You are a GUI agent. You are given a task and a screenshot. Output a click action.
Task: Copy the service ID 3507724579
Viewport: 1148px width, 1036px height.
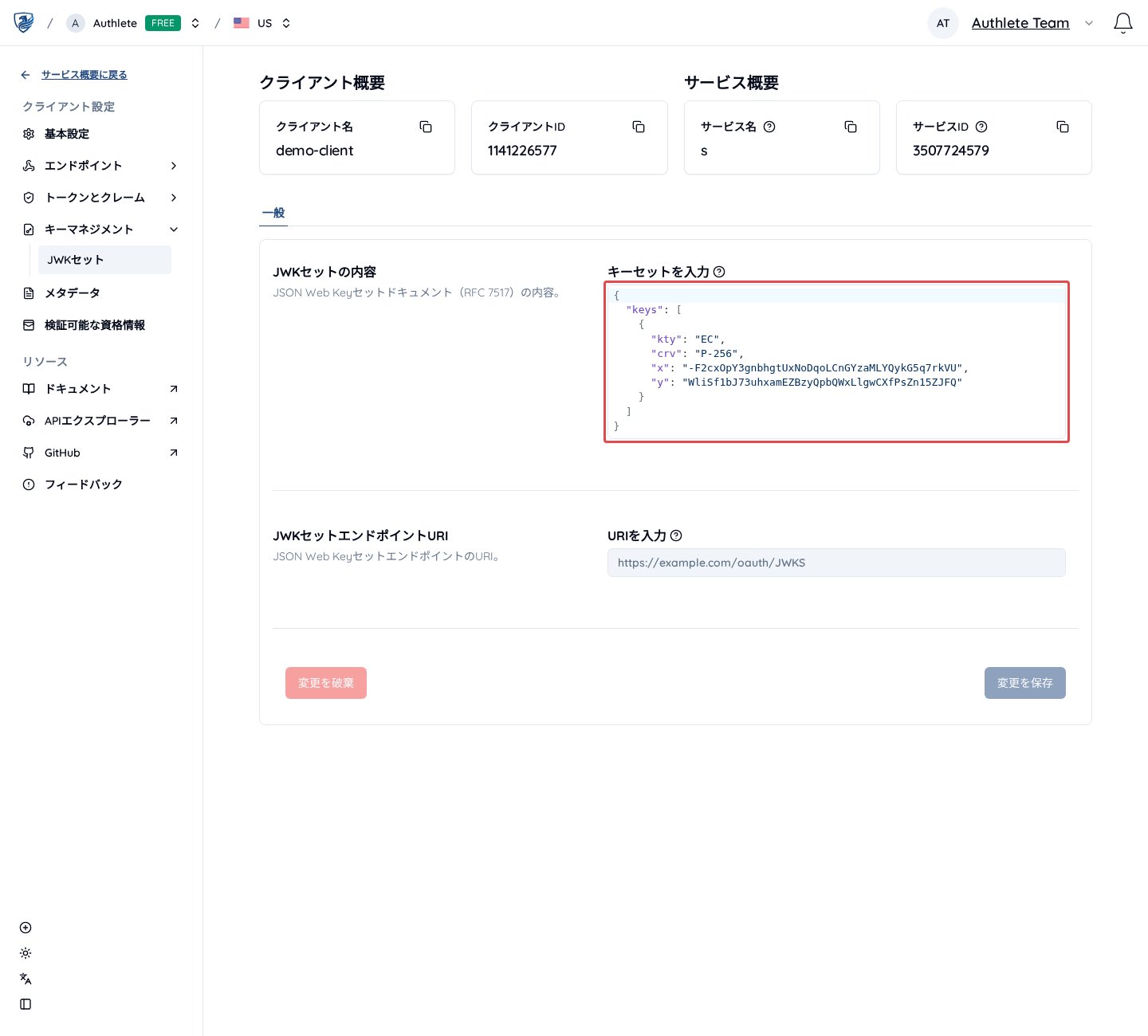tap(1063, 127)
